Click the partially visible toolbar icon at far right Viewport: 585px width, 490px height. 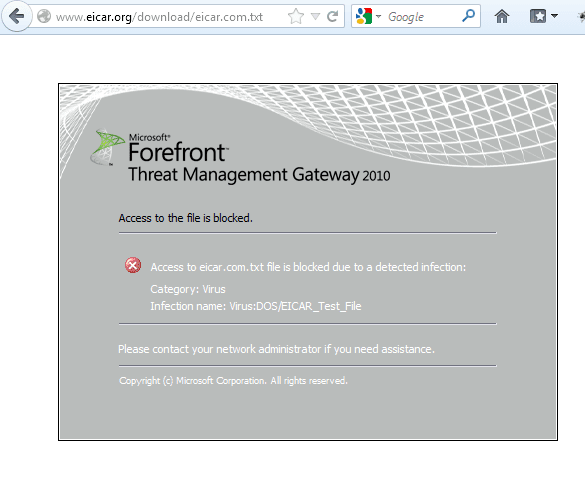(x=581, y=16)
